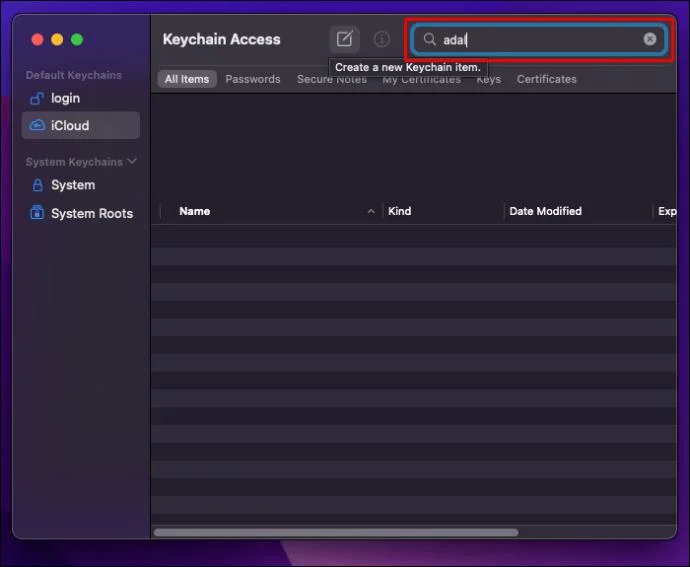Select the System Roots keychain
Viewport: 690px width, 567px height.
[81, 214]
